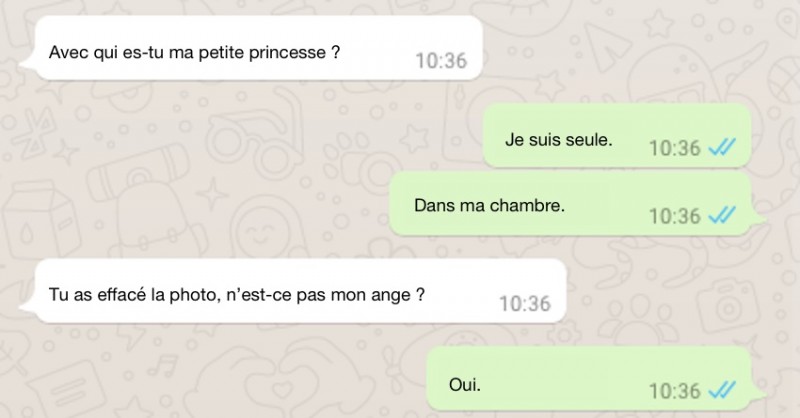This screenshot has height=418, width=800.
Task: Click the 10:36 timestamp on the 'Oui.' bubble
Action: pos(674,391)
